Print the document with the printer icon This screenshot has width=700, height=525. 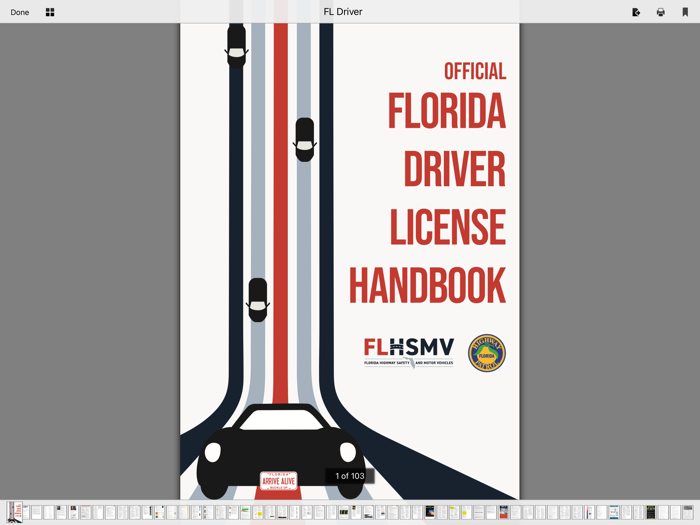[661, 12]
